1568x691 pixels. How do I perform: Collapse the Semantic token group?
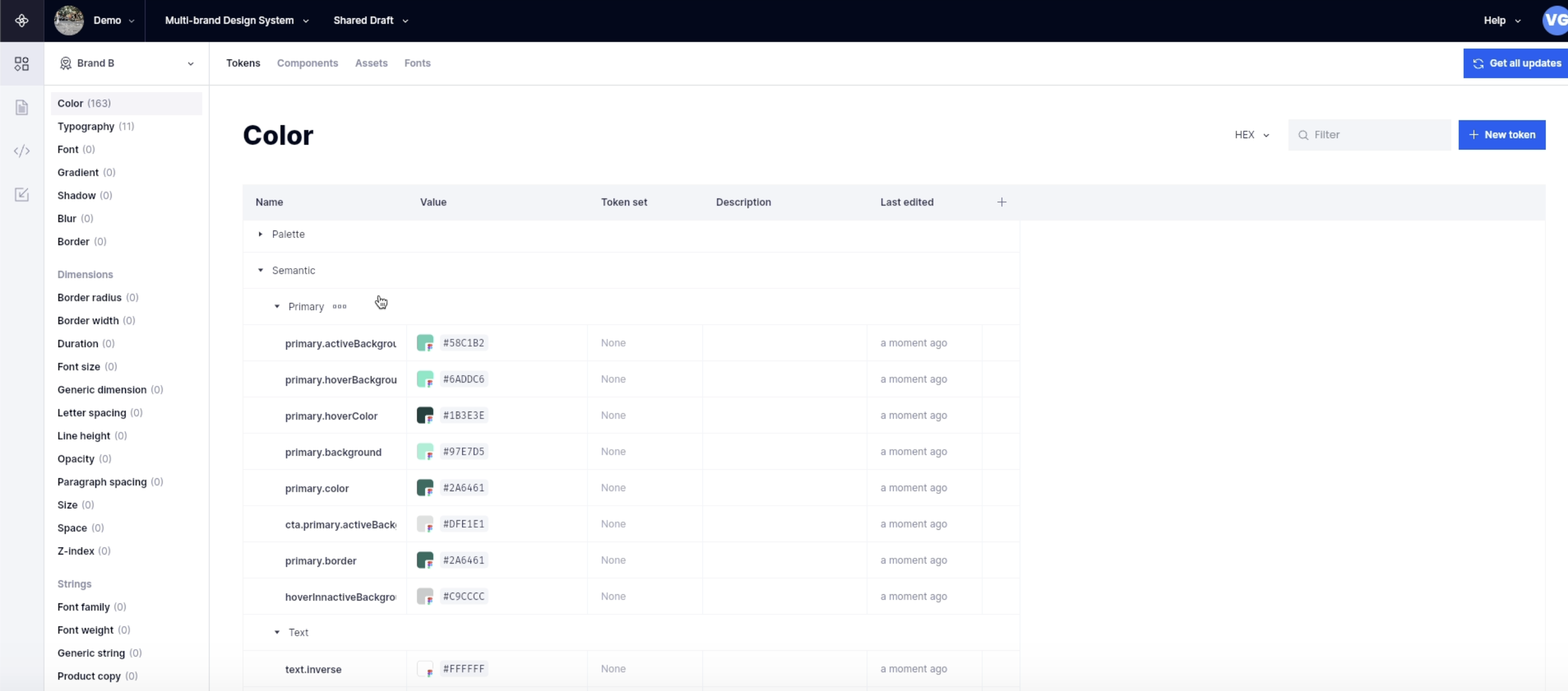(260, 270)
